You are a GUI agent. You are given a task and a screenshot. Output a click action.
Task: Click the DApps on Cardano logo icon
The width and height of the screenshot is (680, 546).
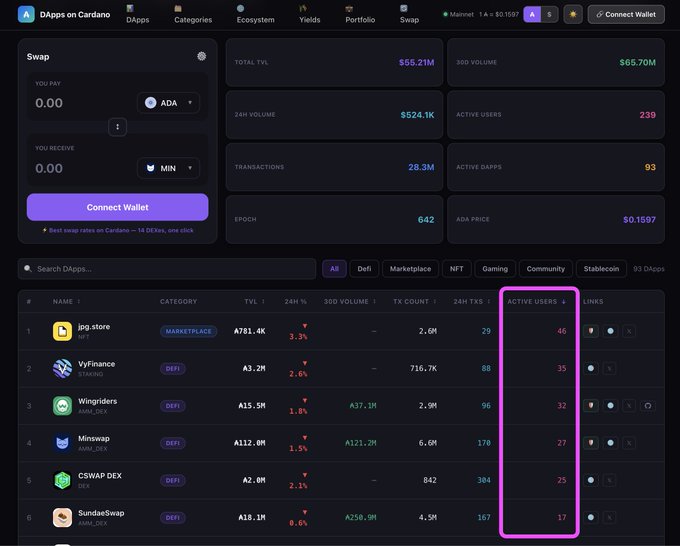pos(26,14)
